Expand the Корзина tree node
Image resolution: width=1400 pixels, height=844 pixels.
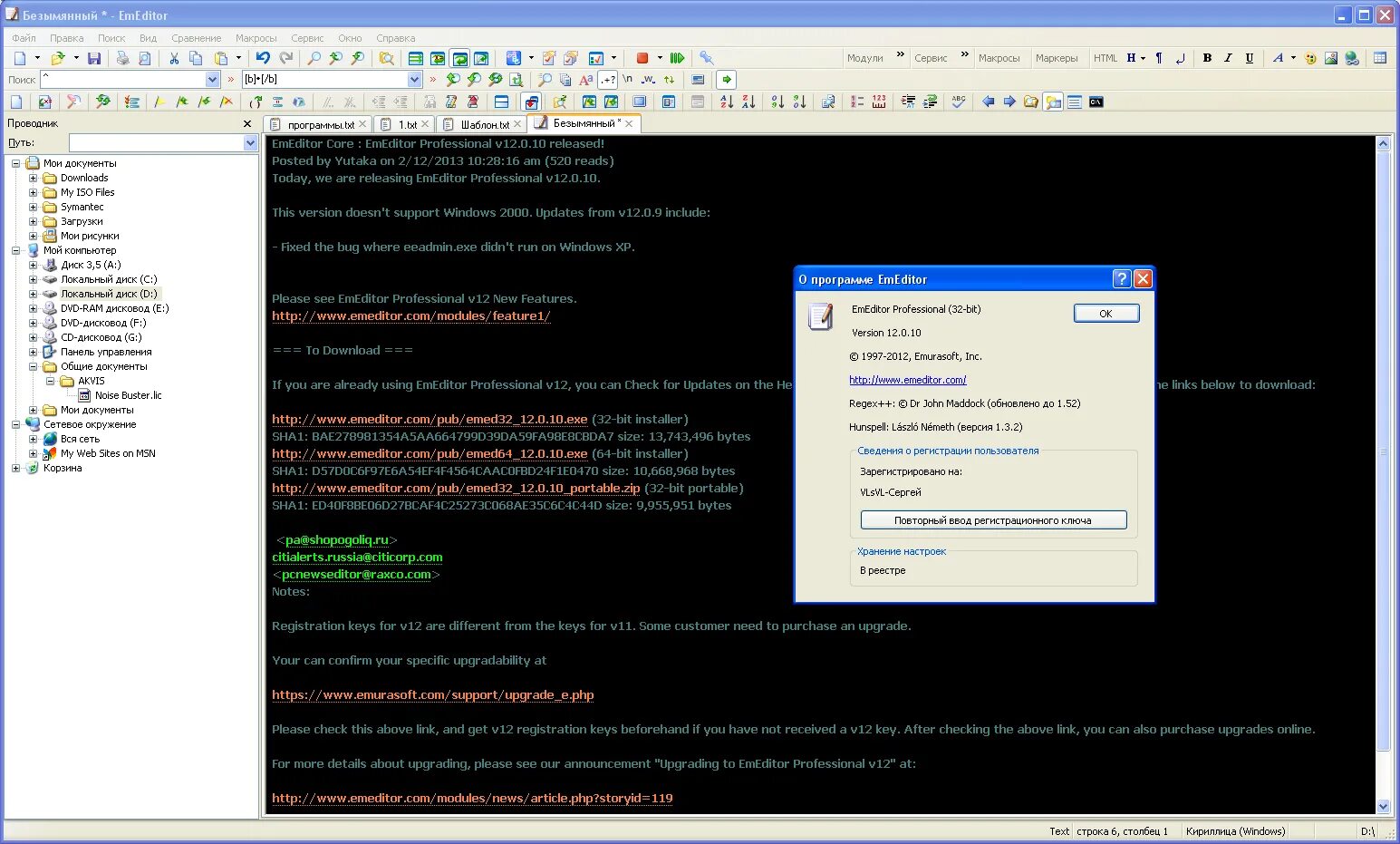(x=16, y=468)
